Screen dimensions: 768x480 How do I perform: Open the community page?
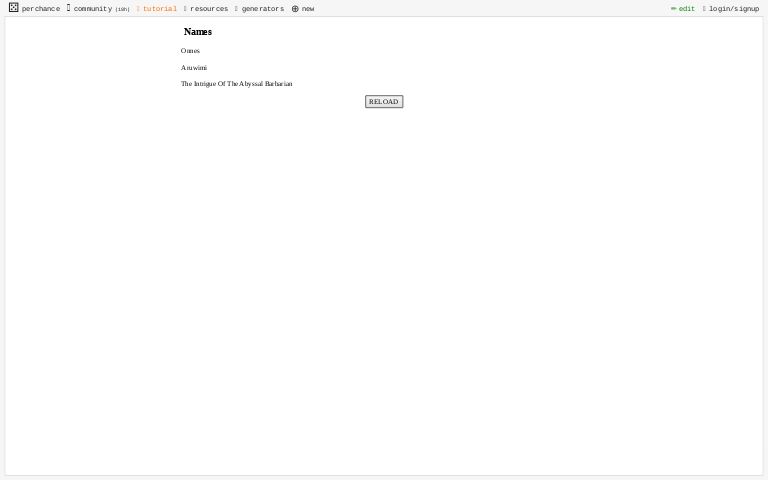[x=93, y=9]
